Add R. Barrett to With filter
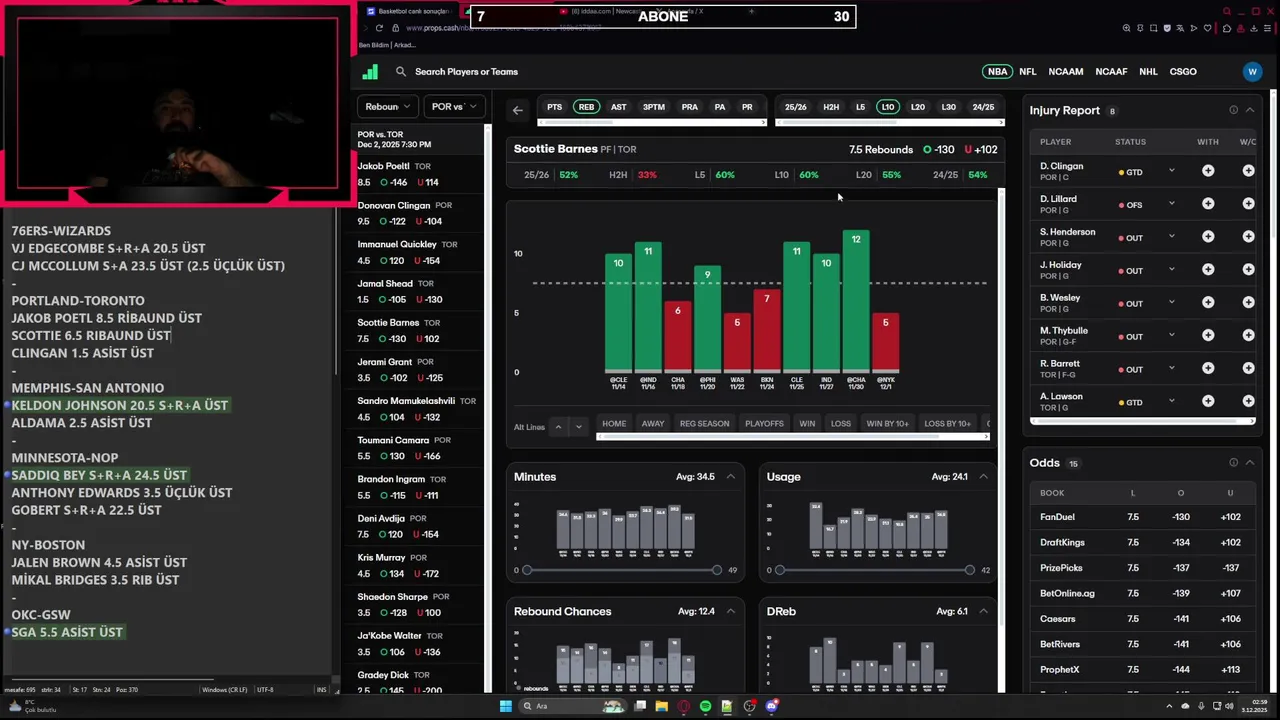 1208,369
